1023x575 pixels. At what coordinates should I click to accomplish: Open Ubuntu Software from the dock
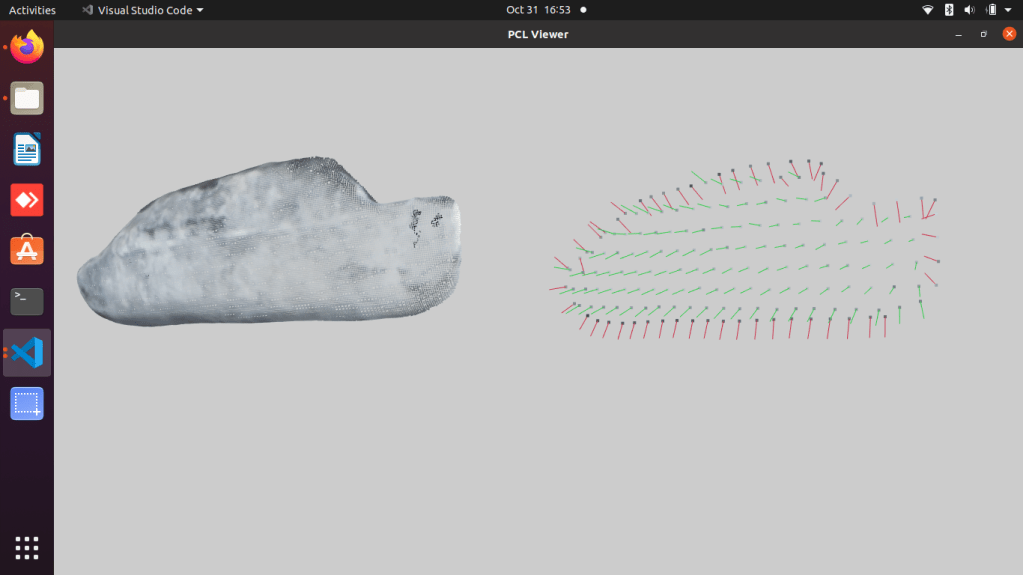[x=27, y=250]
